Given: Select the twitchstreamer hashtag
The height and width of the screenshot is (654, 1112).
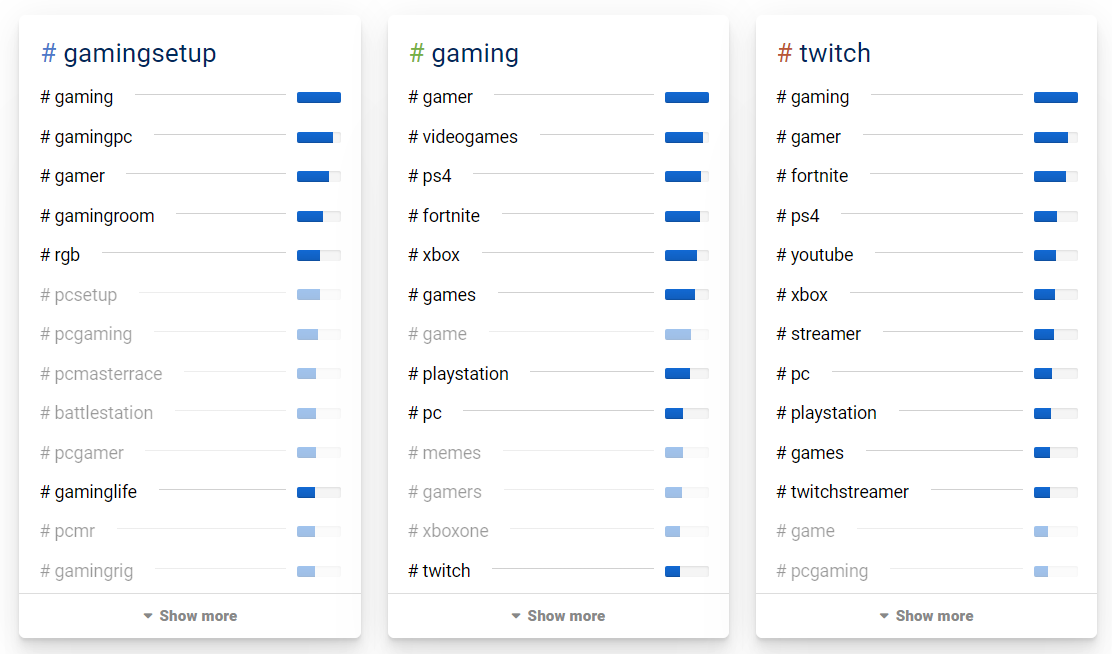Looking at the screenshot, I should coord(843,492).
